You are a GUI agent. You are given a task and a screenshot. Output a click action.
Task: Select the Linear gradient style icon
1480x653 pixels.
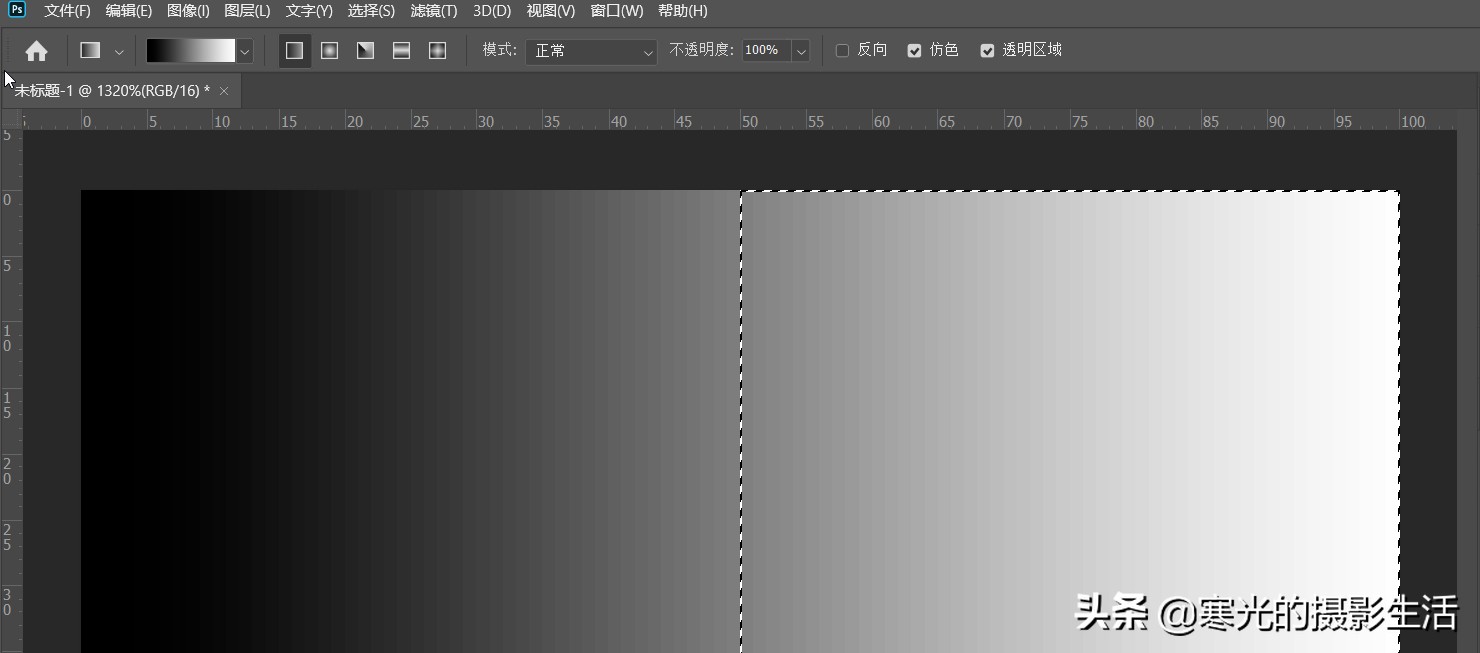tap(294, 50)
